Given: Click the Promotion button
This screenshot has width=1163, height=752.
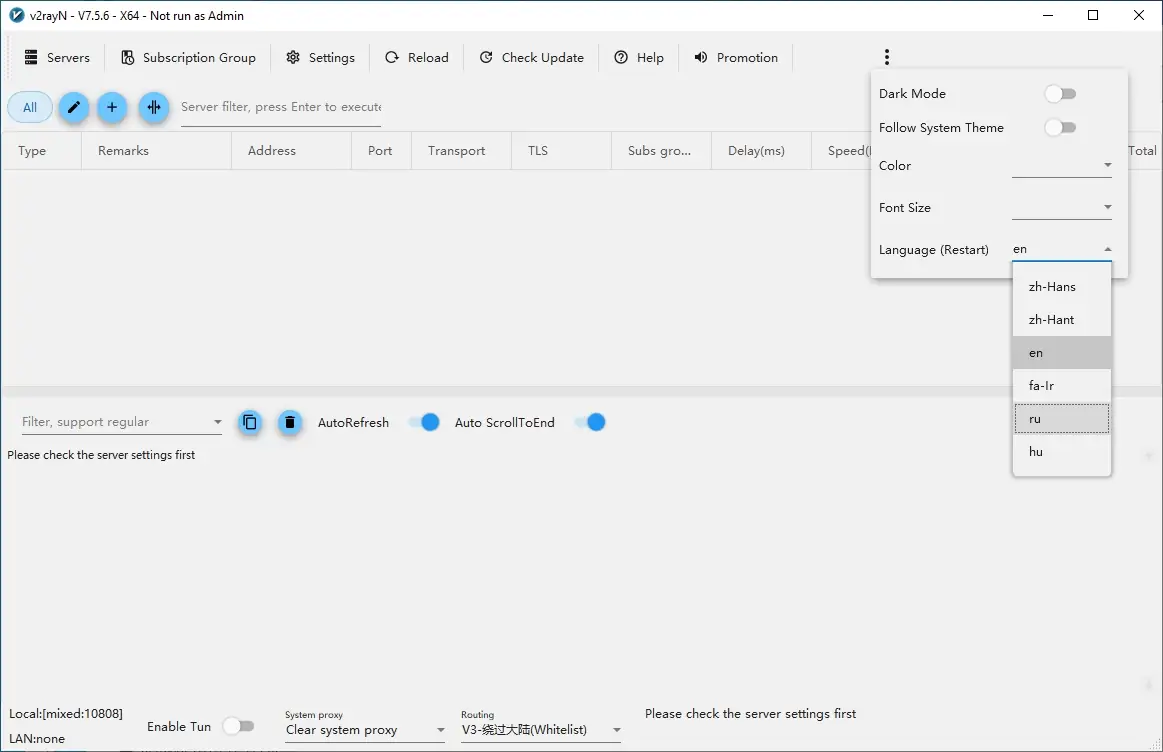Looking at the screenshot, I should coord(736,57).
